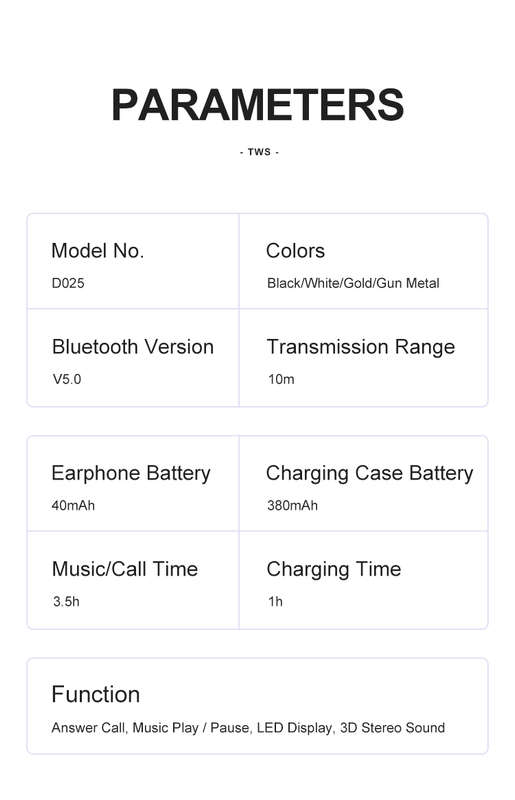Click the Transmission Range label
The width and height of the screenshot is (515, 800).
361,347
